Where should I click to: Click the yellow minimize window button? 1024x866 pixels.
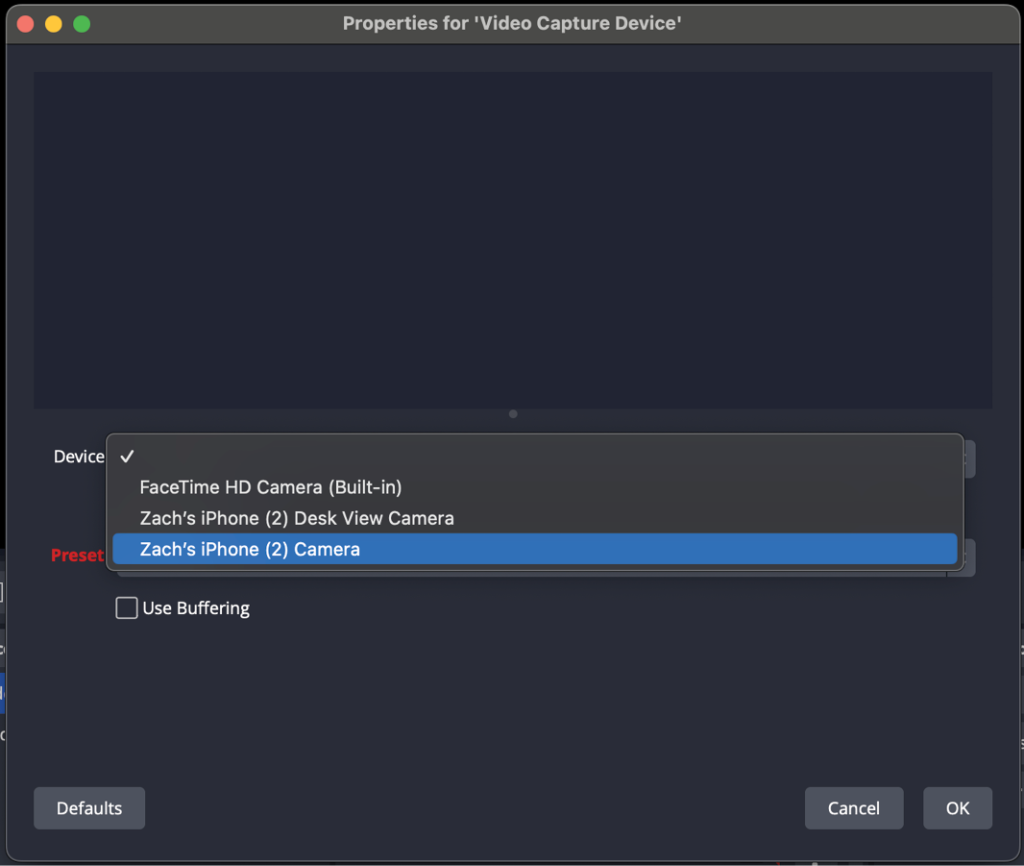[54, 23]
